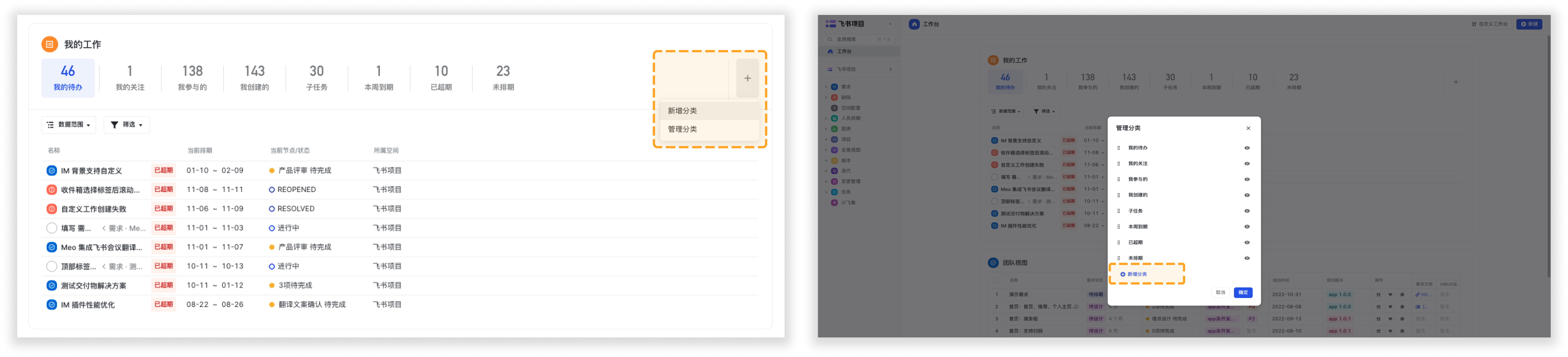
Task: Click the 本周到期 tab in left panel
Action: 378,78
